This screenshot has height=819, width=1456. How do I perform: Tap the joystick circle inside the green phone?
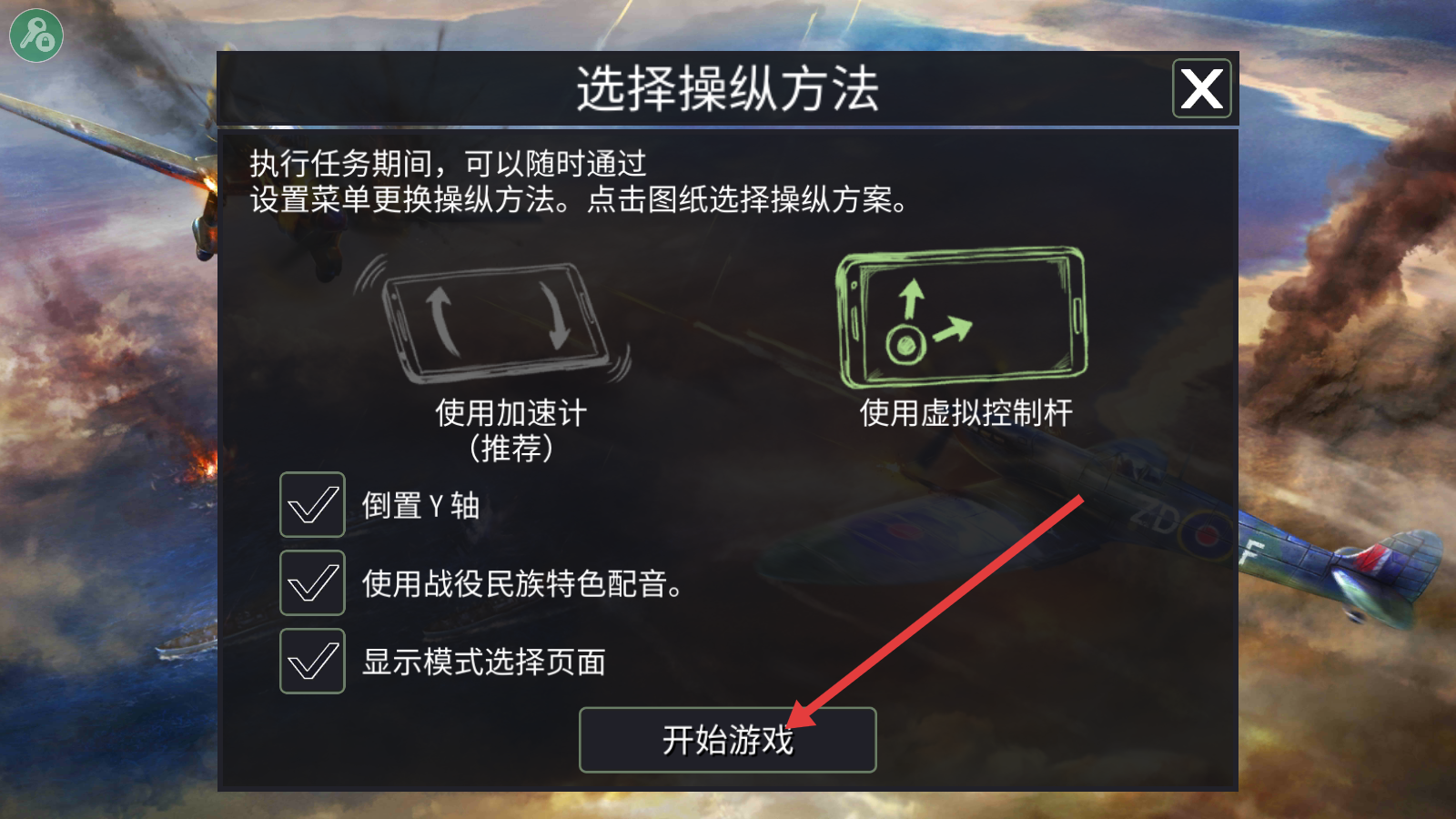pos(905,345)
